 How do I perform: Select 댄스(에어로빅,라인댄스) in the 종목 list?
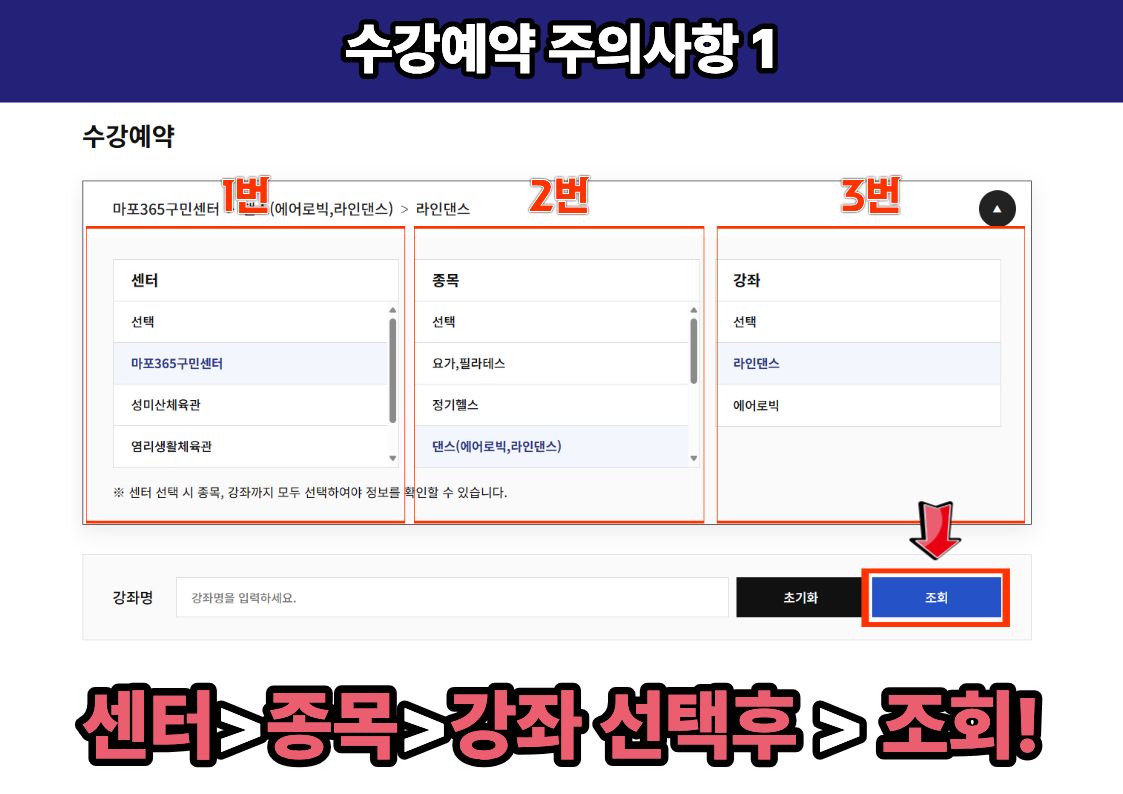point(552,447)
